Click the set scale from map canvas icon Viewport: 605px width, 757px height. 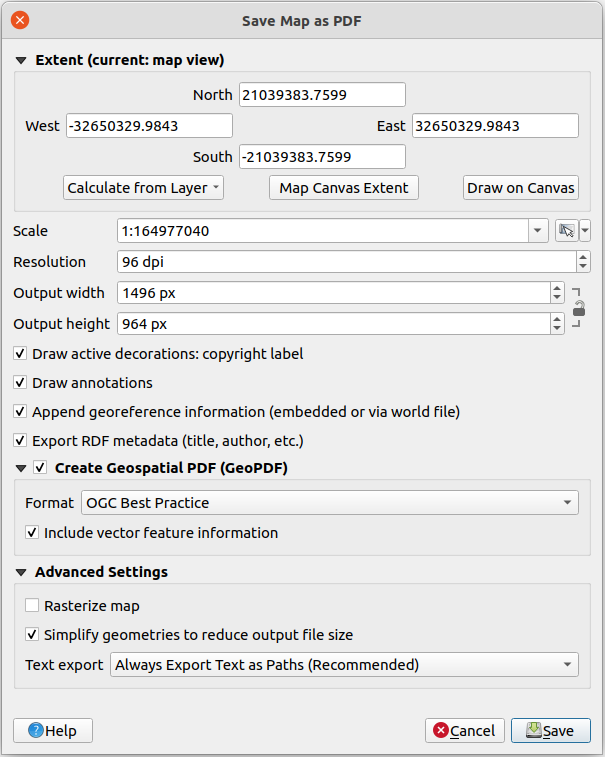(x=566, y=231)
